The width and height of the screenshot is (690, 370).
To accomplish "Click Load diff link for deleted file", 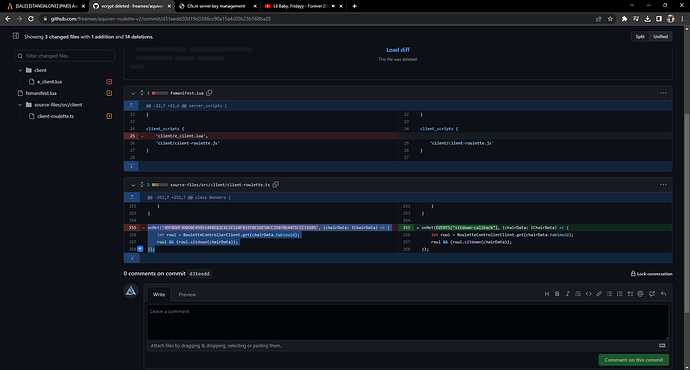I will [398, 50].
